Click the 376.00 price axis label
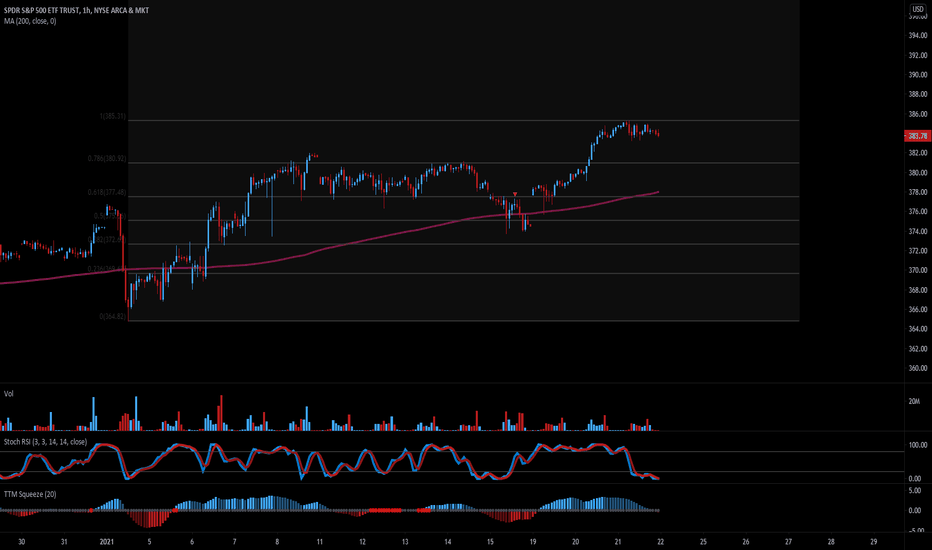Viewport: 932px width, 550px height. [917, 212]
